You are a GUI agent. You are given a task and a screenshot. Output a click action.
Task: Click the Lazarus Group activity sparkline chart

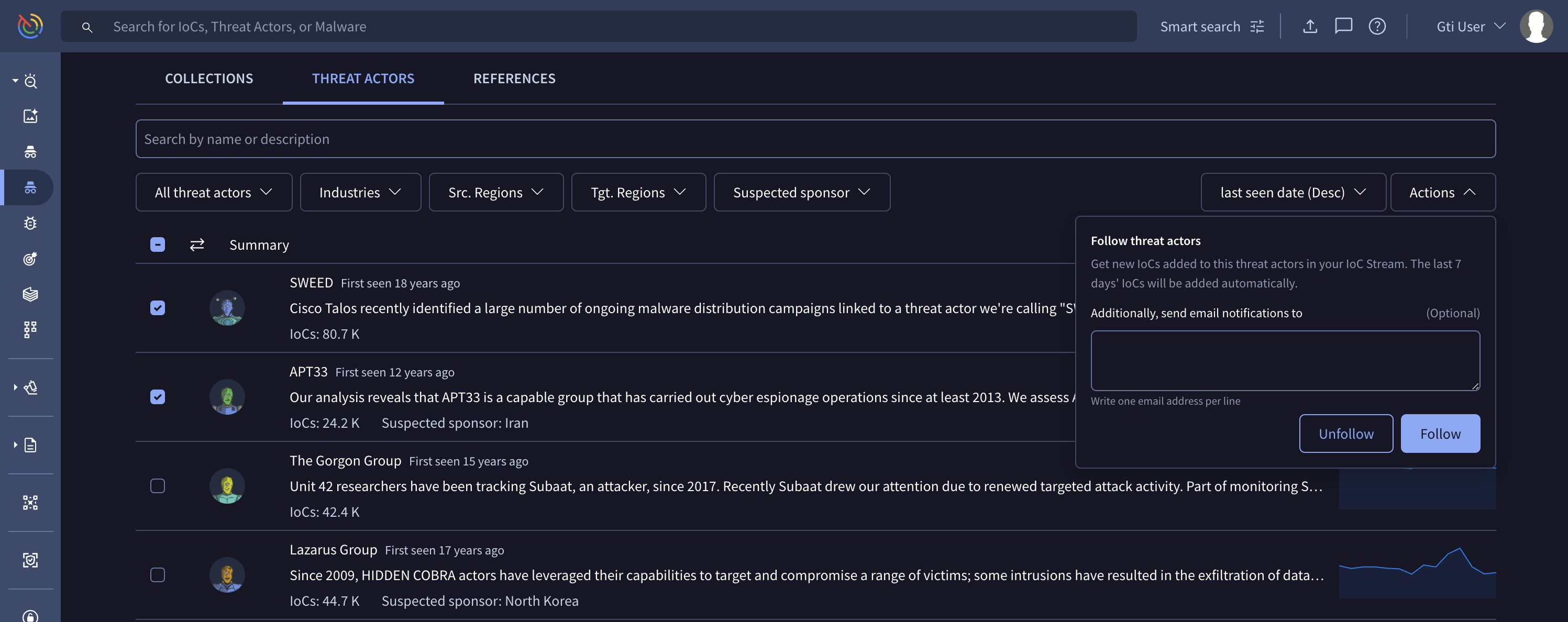click(x=1417, y=572)
